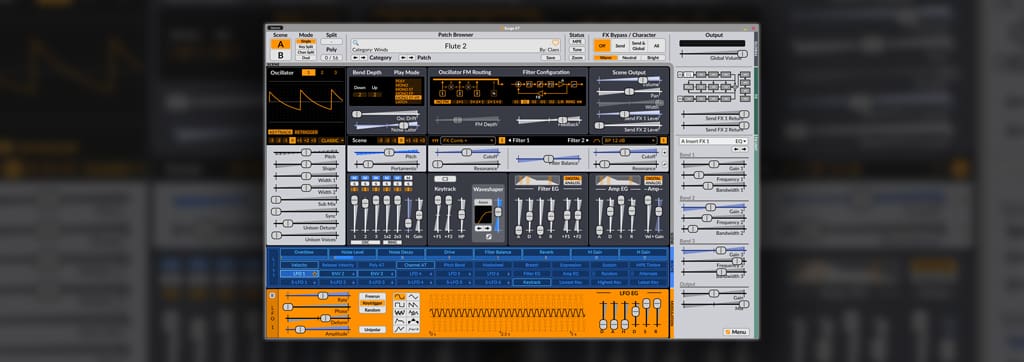Open Zoom status menu
1024x362 pixels.
coord(577,58)
